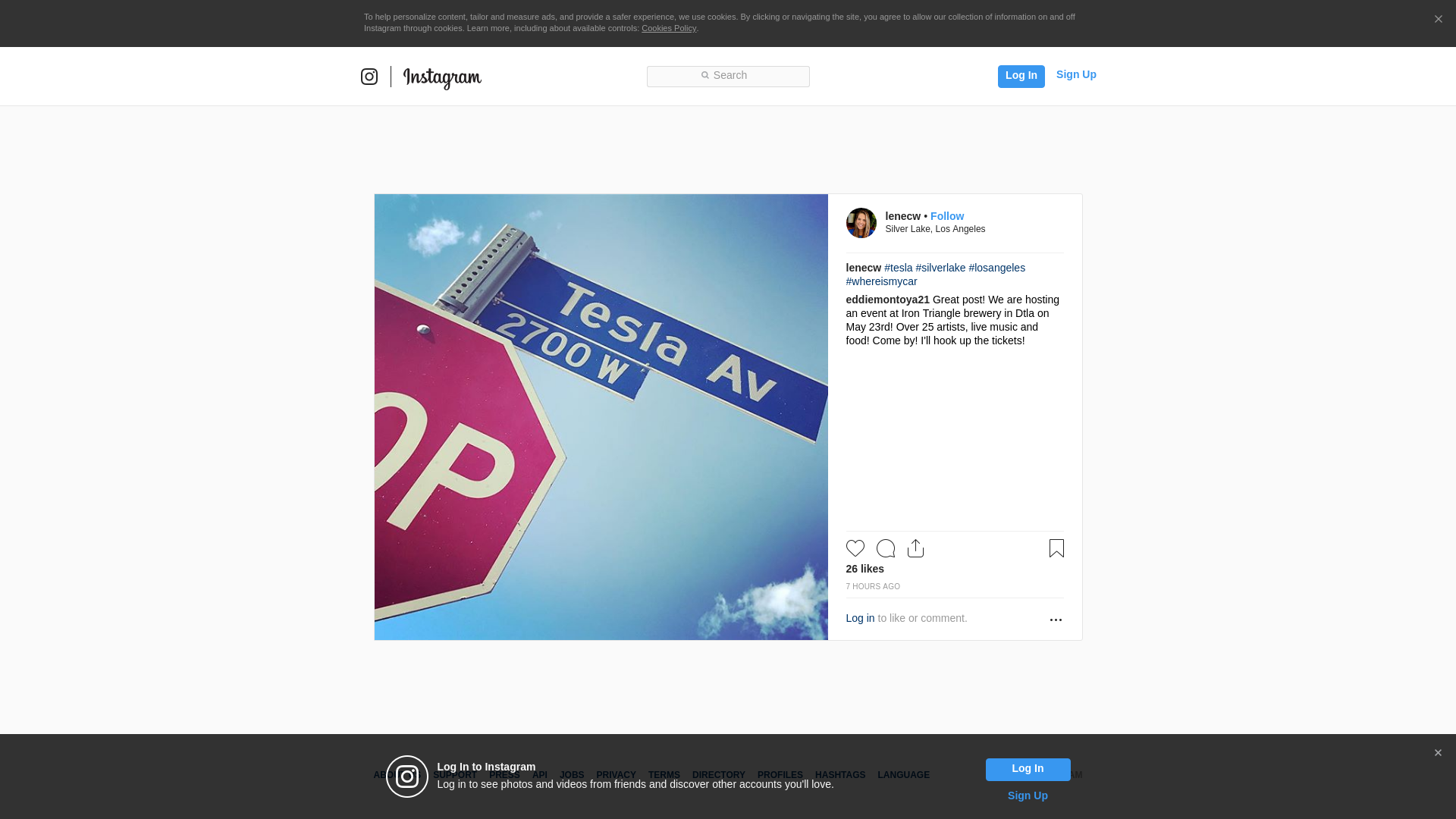Image resolution: width=1456 pixels, height=819 pixels.
Task: Open the #tesla hashtag
Action: (898, 268)
